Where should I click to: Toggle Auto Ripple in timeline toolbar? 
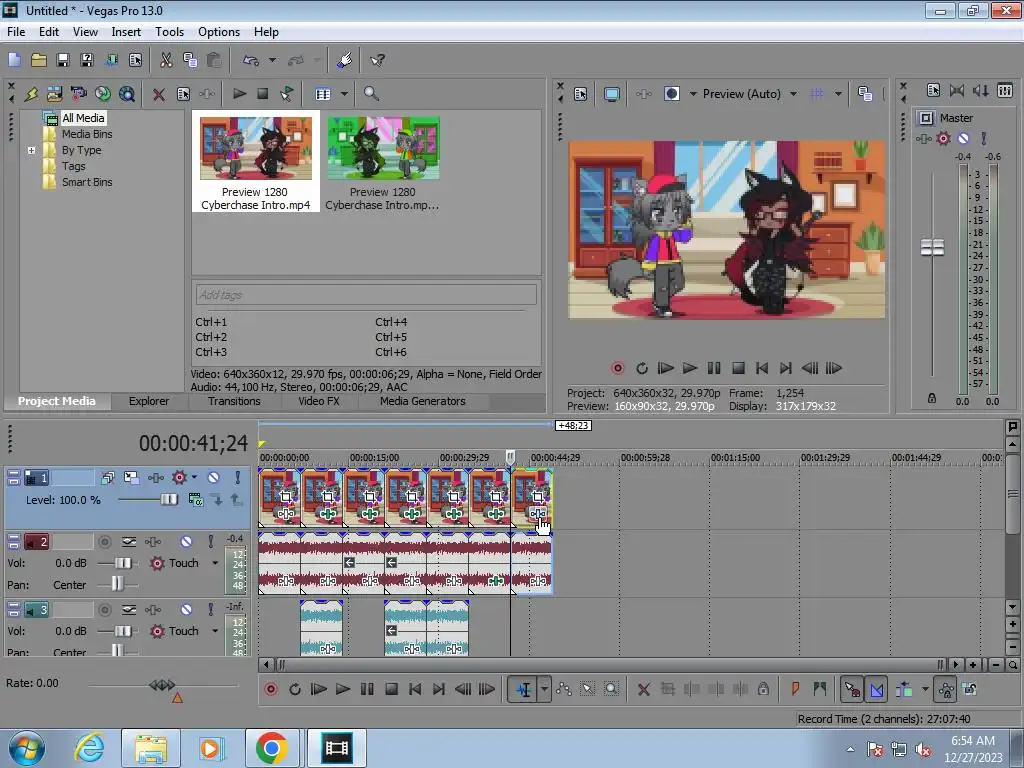pos(904,689)
